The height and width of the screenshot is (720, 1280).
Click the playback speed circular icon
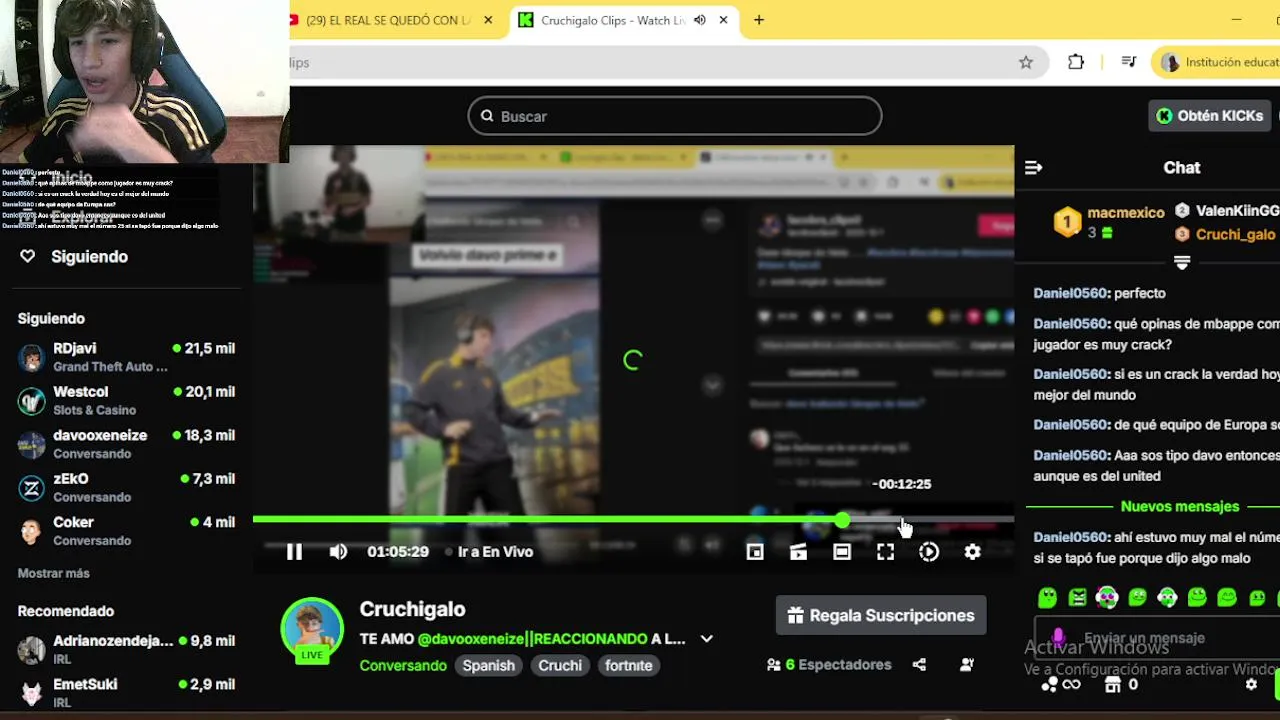(929, 552)
